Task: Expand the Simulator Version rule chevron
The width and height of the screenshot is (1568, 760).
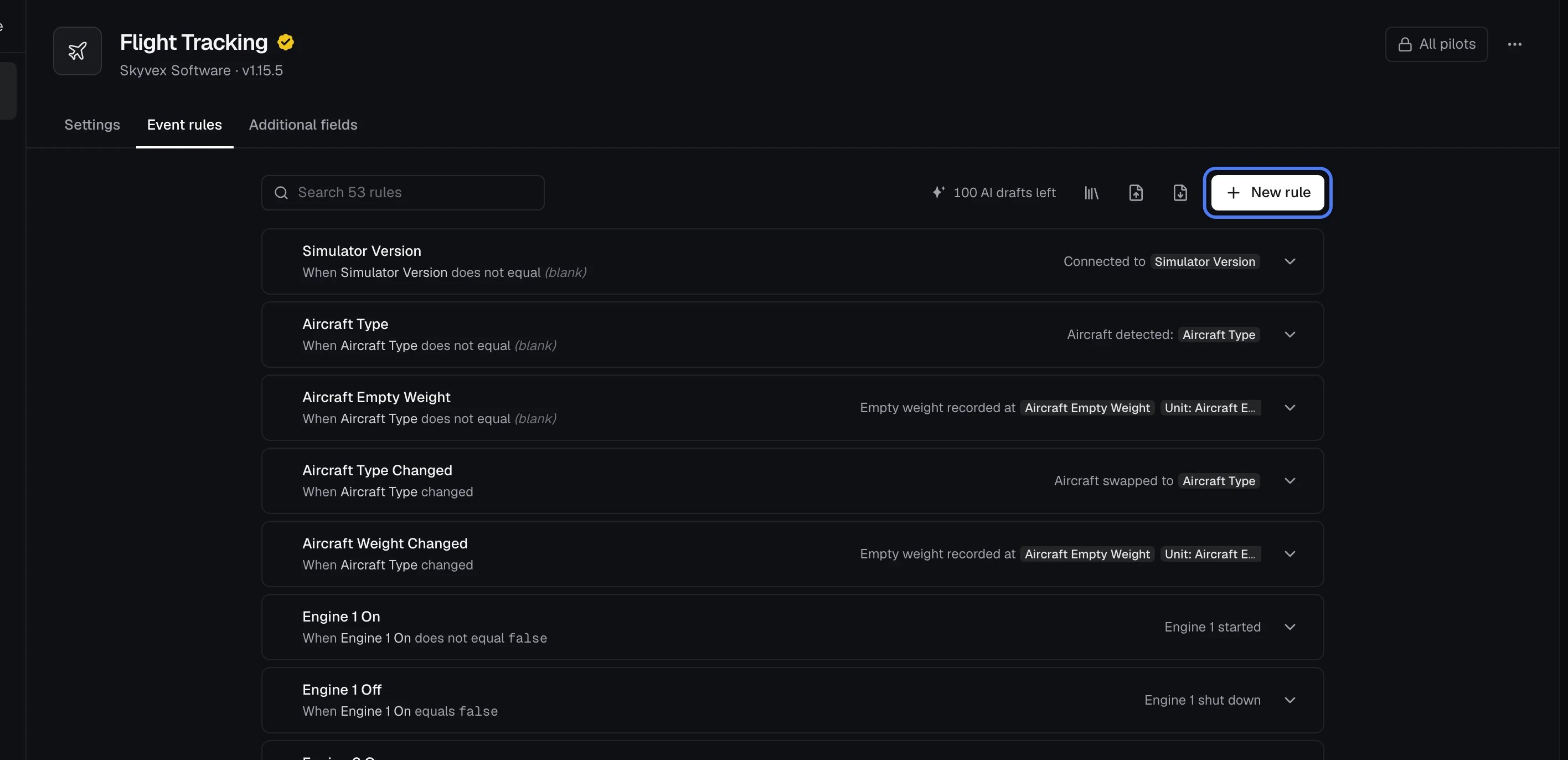Action: [x=1290, y=261]
